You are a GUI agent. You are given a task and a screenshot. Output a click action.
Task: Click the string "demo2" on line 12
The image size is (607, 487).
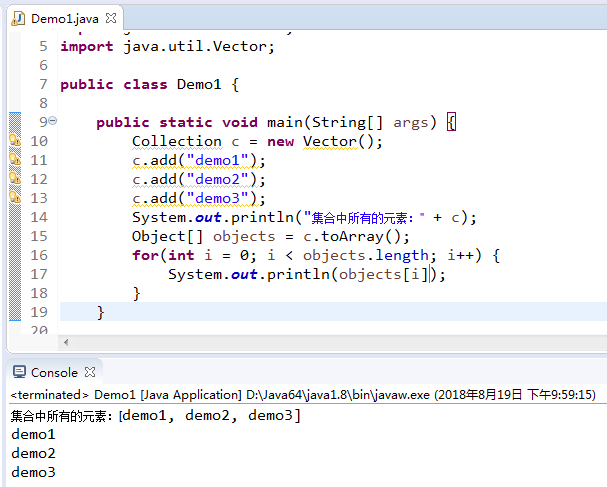[x=218, y=179]
